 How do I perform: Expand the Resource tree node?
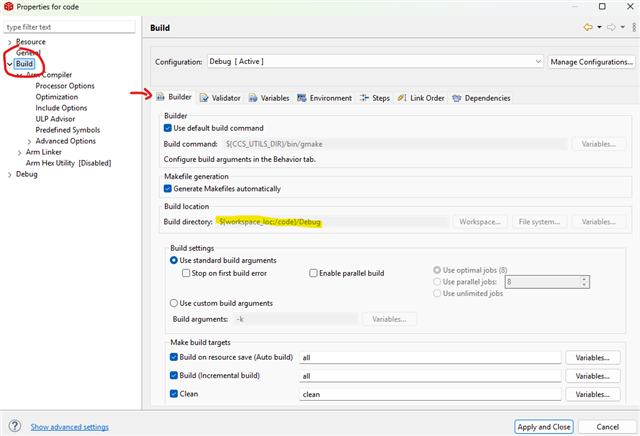coord(9,42)
